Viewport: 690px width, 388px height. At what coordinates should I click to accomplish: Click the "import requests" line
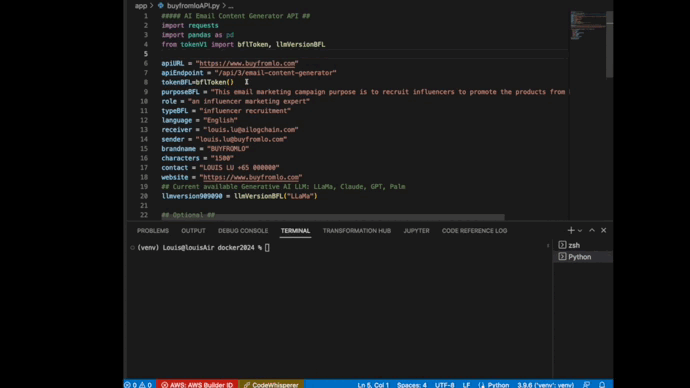[x=190, y=26]
